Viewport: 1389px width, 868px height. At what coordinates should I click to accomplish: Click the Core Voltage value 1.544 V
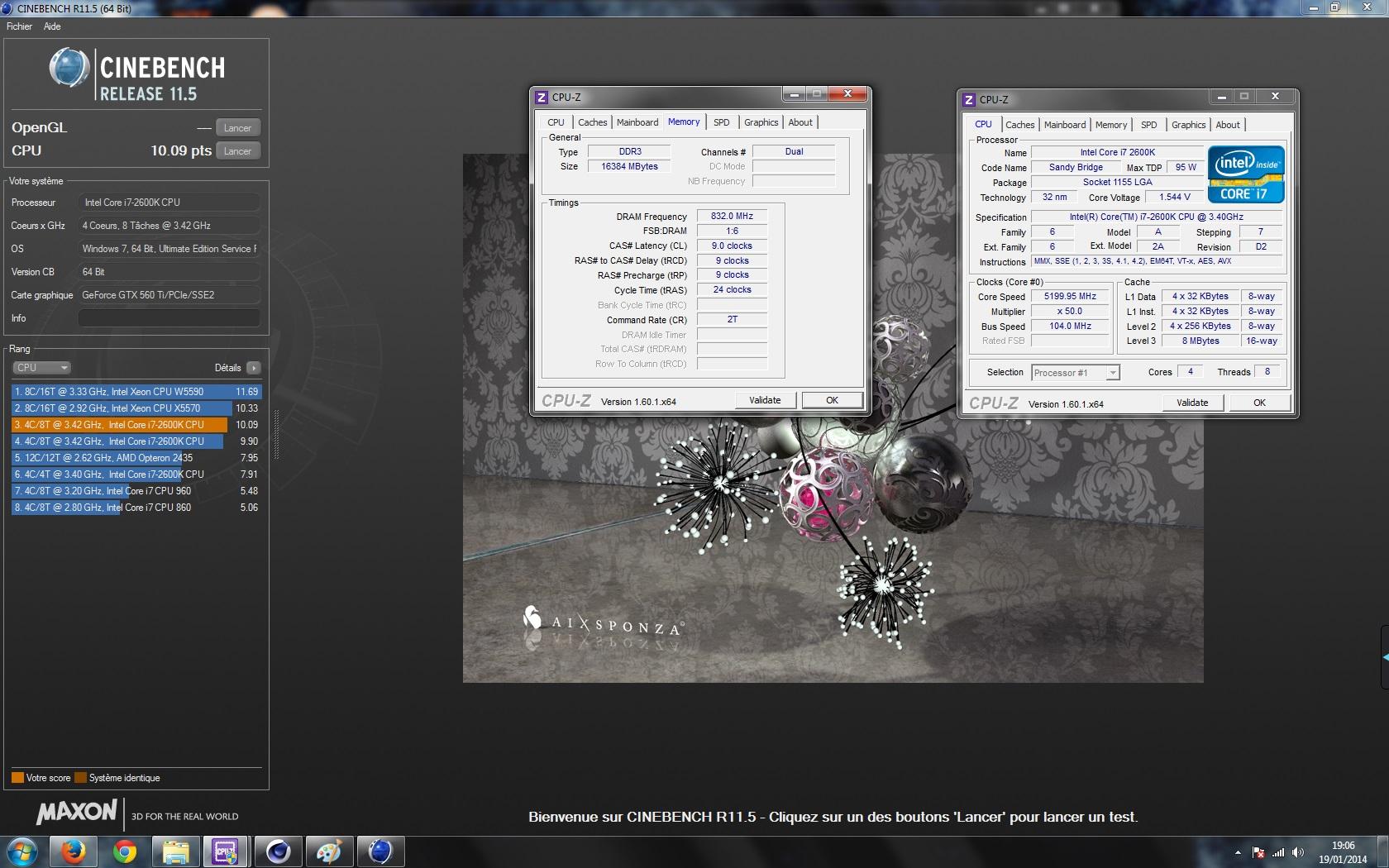tap(1174, 197)
